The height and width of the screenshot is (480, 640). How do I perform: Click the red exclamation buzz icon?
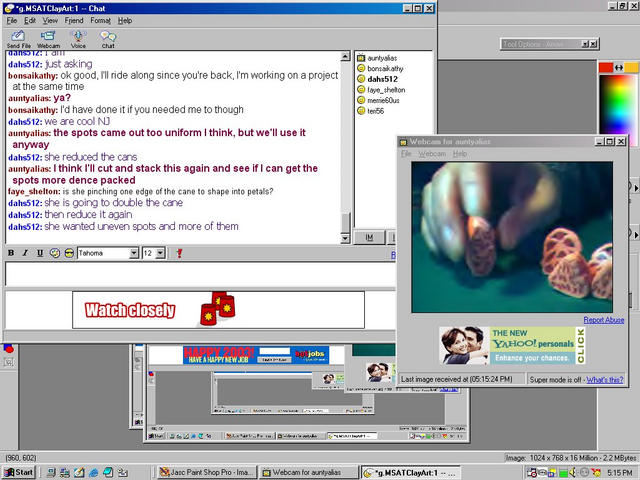[179, 253]
